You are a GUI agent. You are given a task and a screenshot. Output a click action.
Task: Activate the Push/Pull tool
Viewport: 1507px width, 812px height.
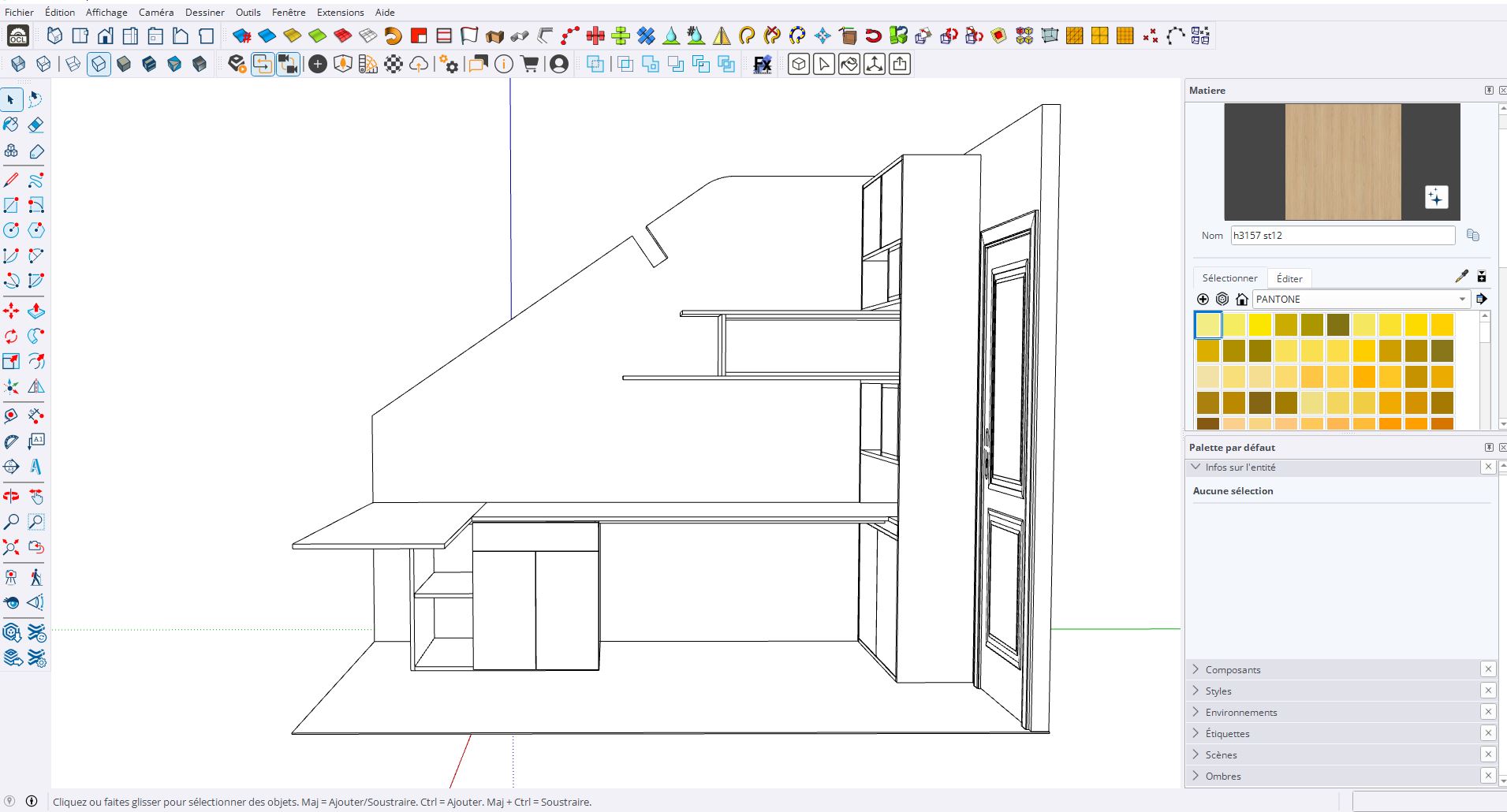point(35,311)
